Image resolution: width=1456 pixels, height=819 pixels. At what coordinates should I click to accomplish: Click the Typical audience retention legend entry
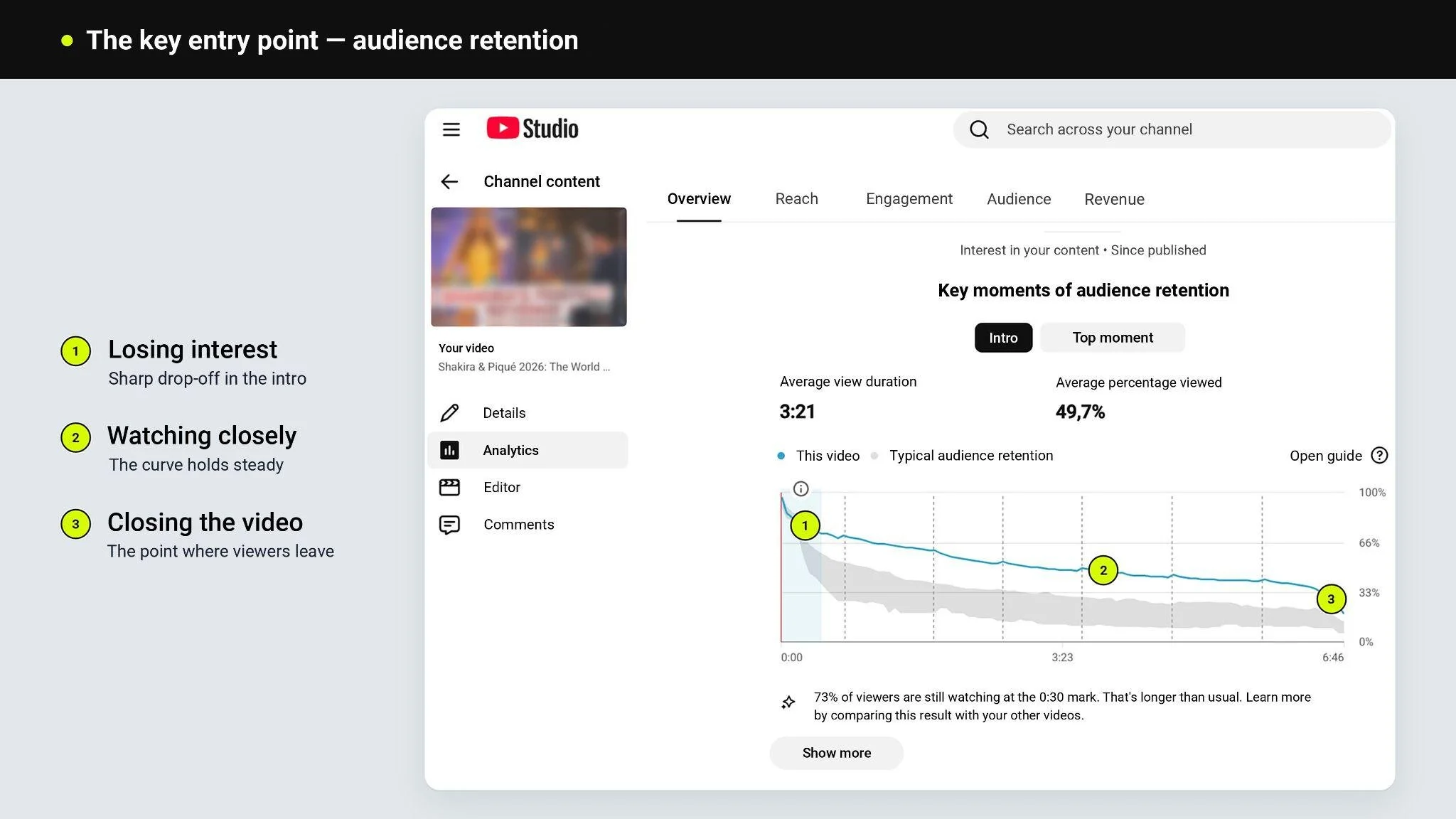click(x=963, y=456)
